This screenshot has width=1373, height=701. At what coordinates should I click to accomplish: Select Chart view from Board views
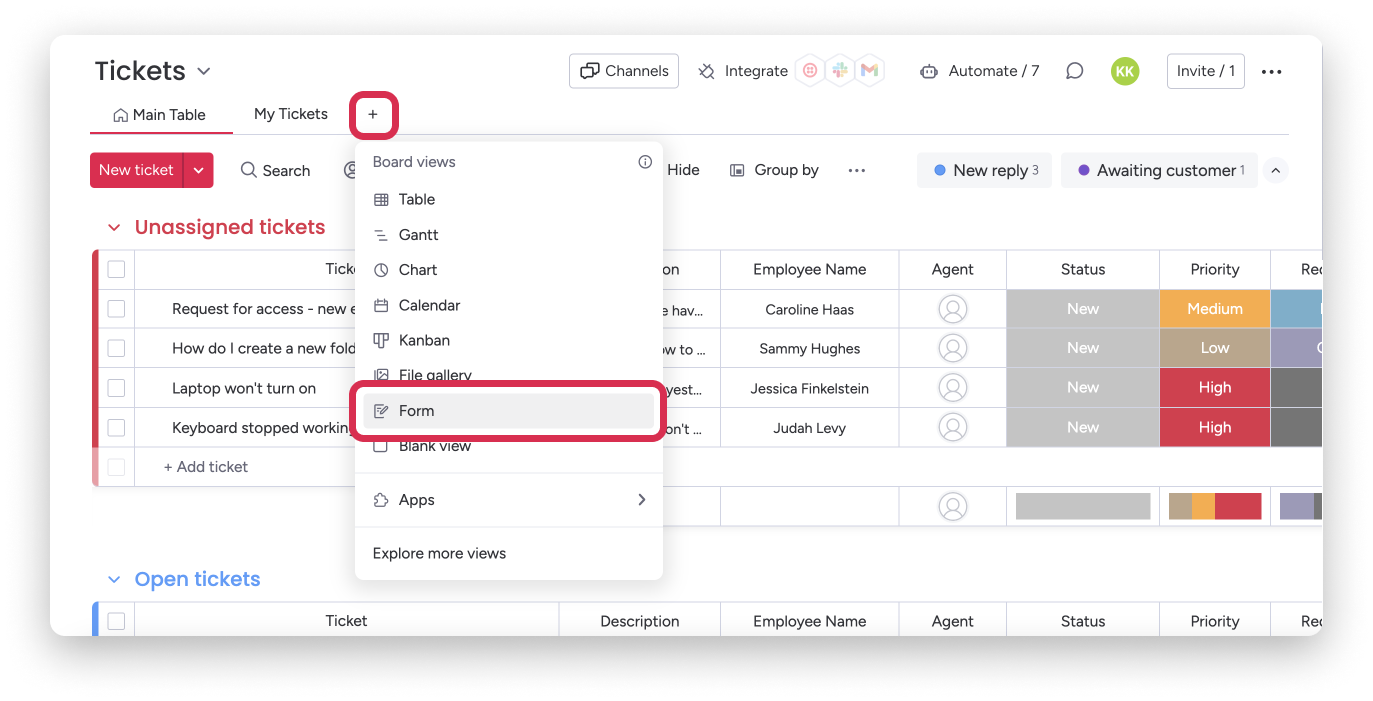(509, 270)
